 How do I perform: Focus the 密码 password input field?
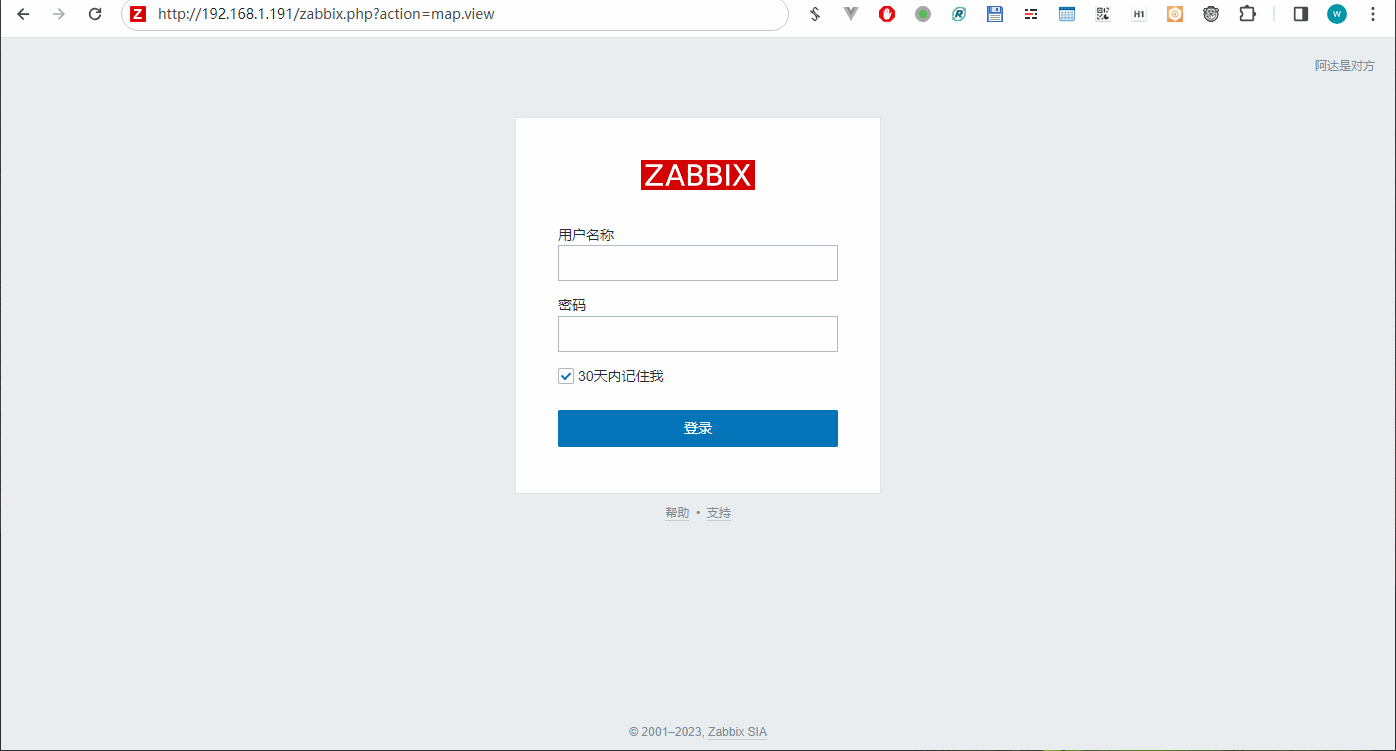[698, 334]
